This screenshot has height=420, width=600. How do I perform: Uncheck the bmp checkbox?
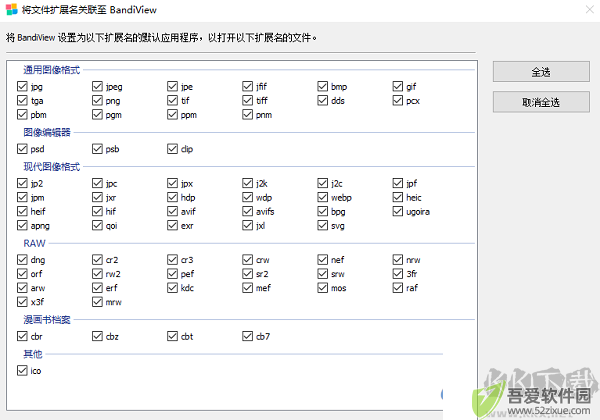pos(323,86)
